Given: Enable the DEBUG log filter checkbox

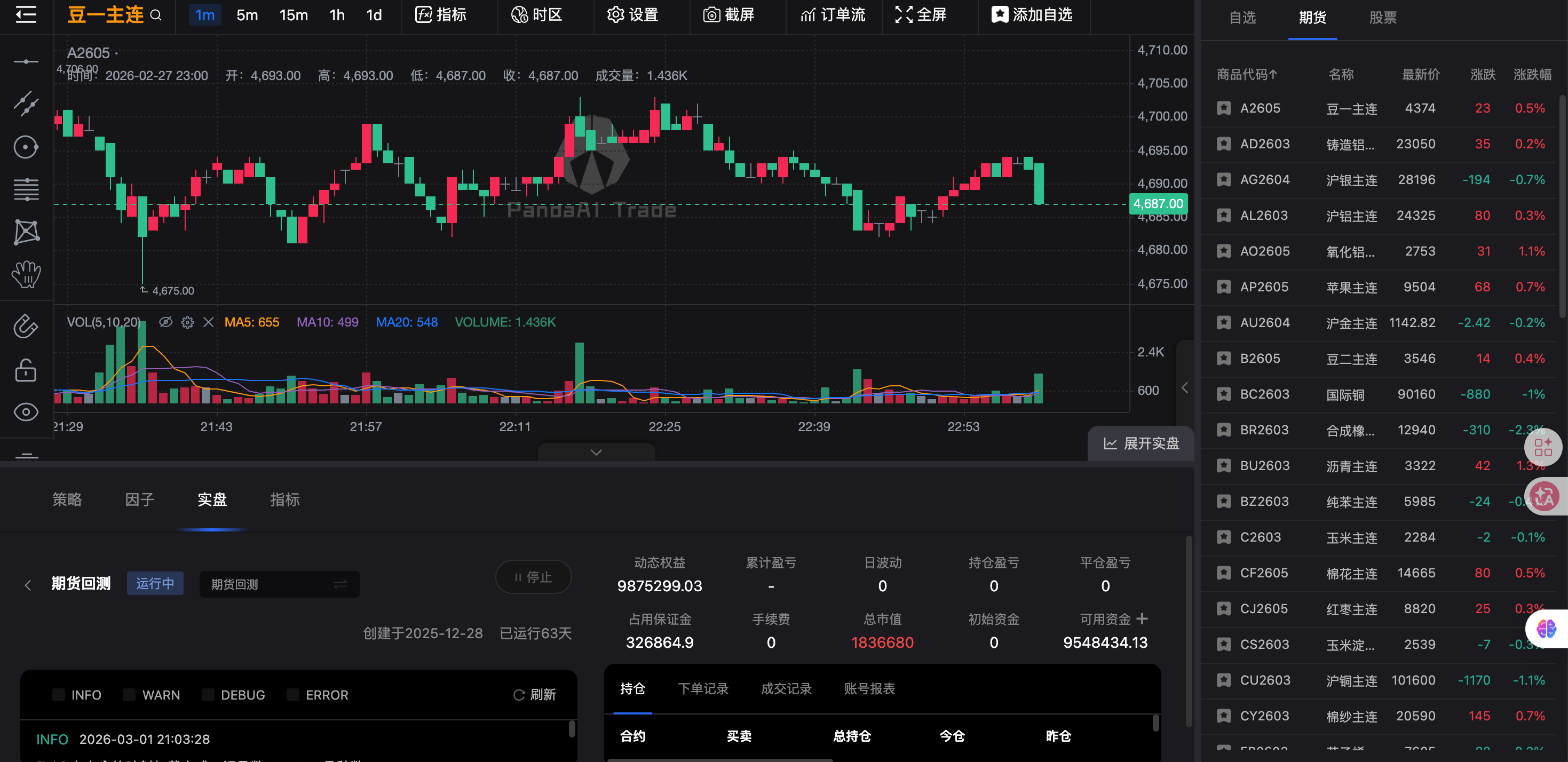Looking at the screenshot, I should coord(208,695).
